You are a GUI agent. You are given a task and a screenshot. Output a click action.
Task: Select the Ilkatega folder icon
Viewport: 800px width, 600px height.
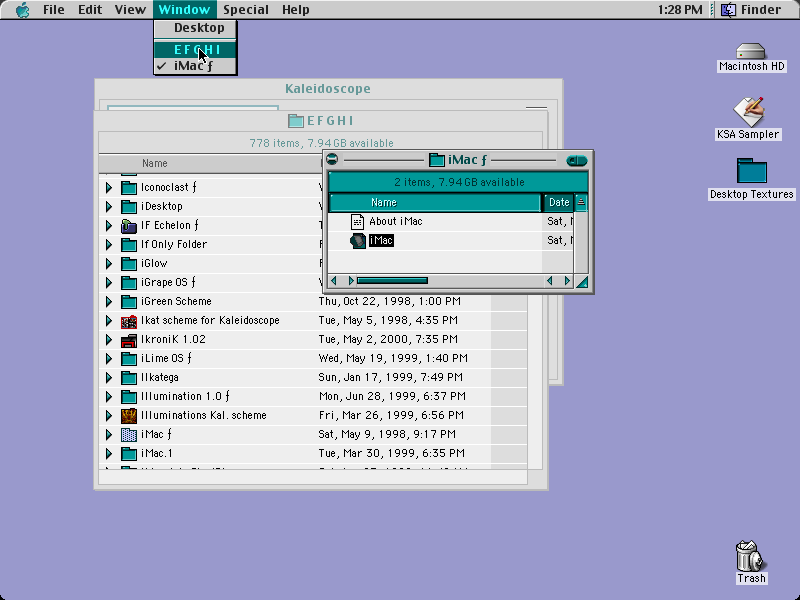(x=129, y=378)
